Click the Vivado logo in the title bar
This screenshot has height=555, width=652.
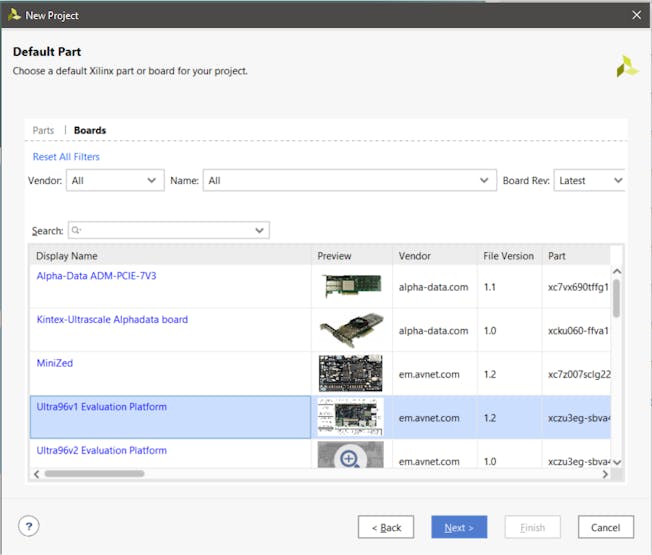coord(14,15)
